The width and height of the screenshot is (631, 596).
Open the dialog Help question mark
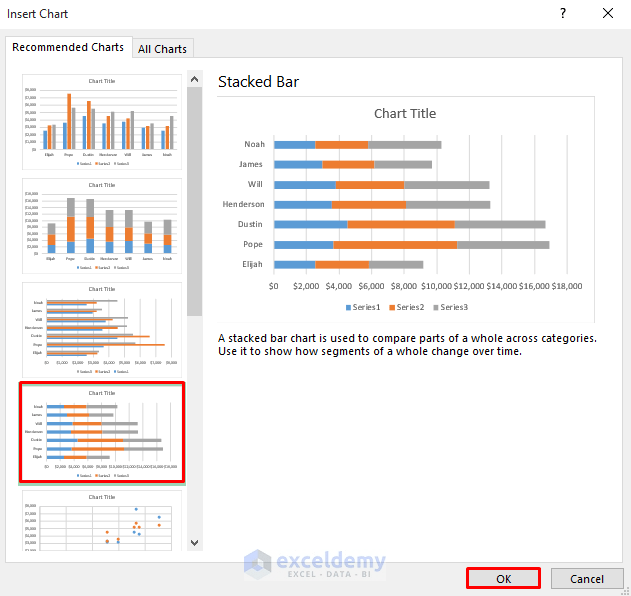pyautogui.click(x=563, y=13)
